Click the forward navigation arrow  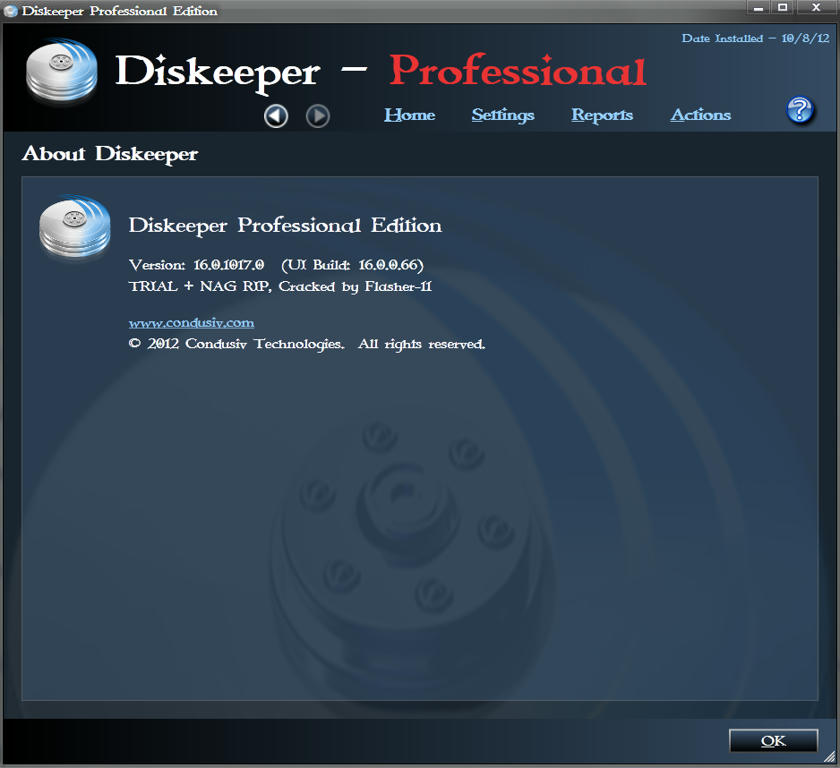[318, 116]
